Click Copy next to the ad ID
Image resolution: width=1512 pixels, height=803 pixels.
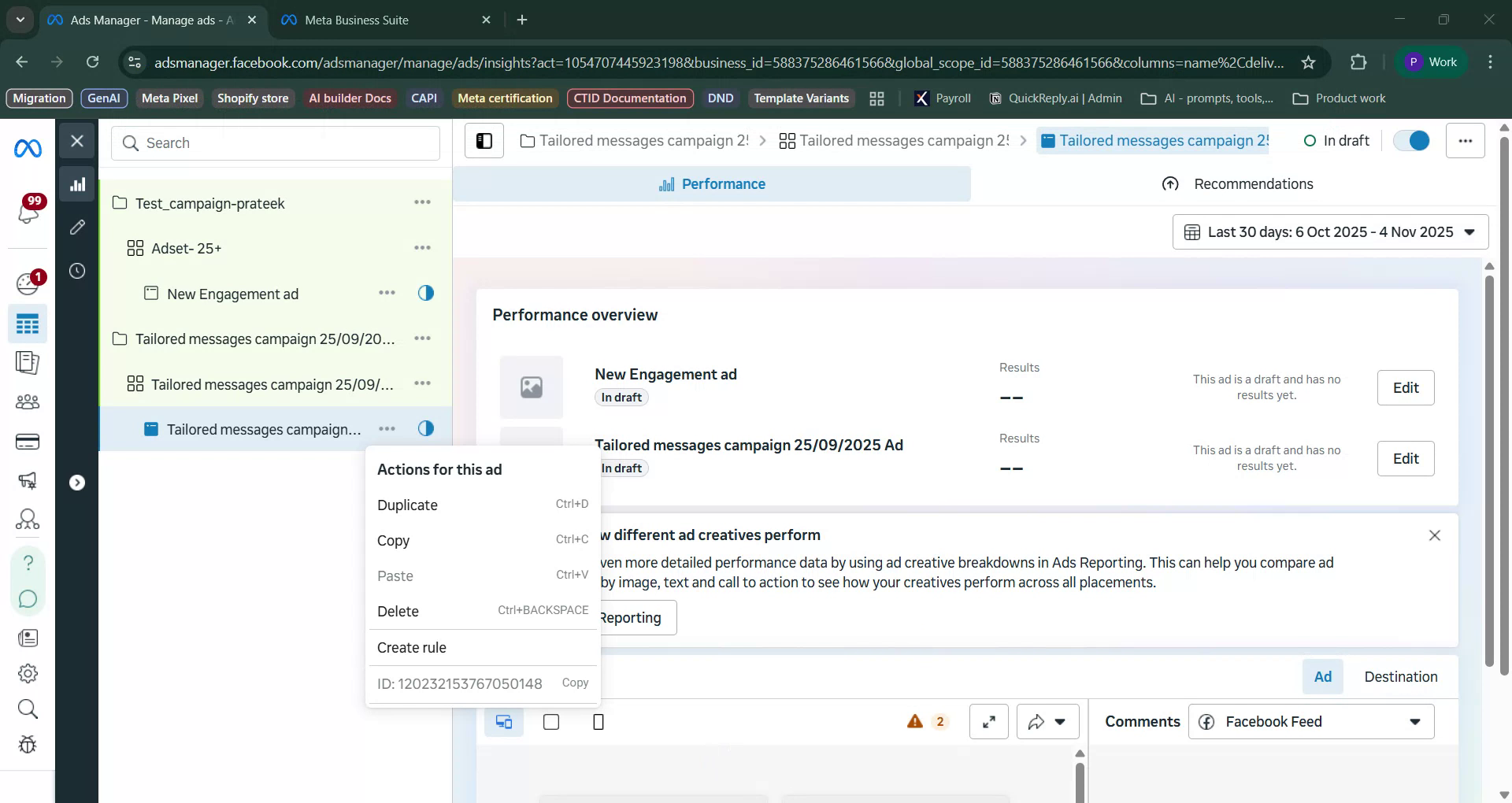tap(576, 683)
